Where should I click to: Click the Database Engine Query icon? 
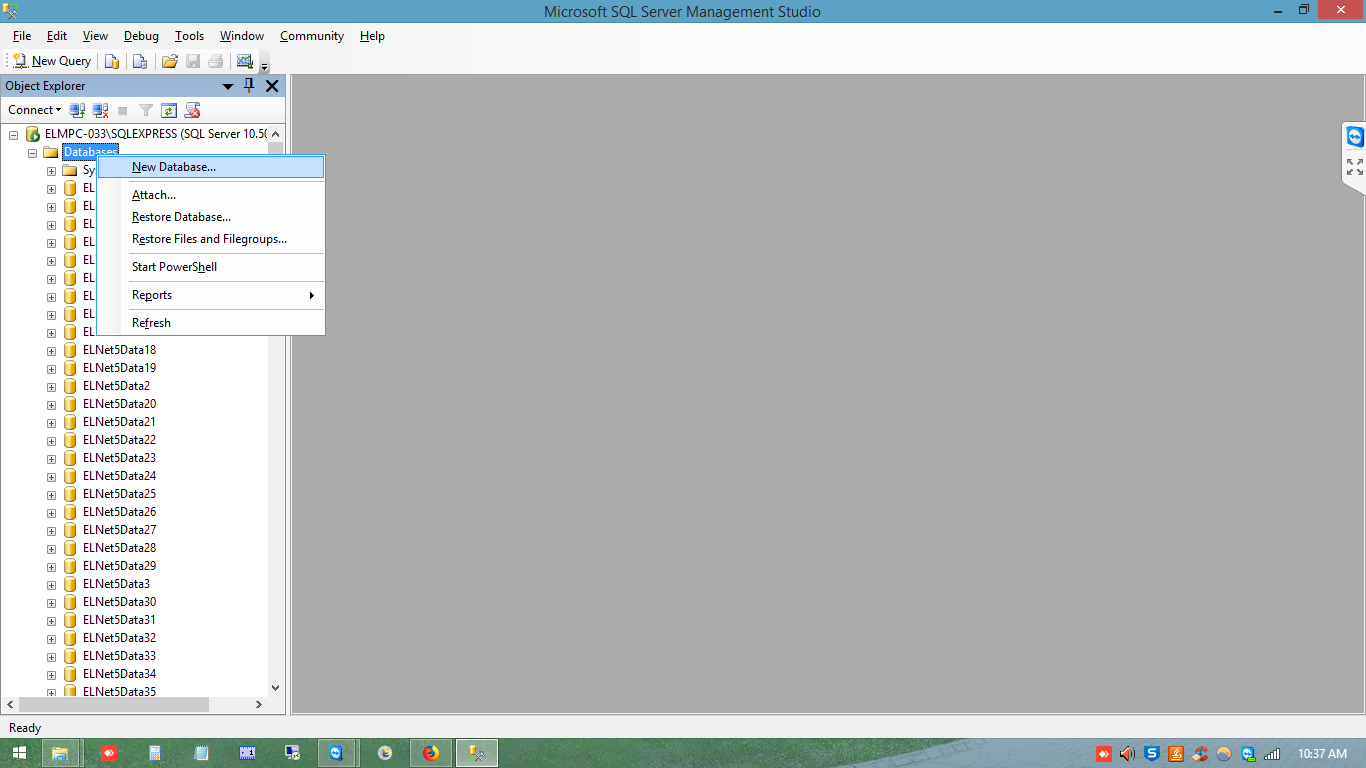click(112, 61)
